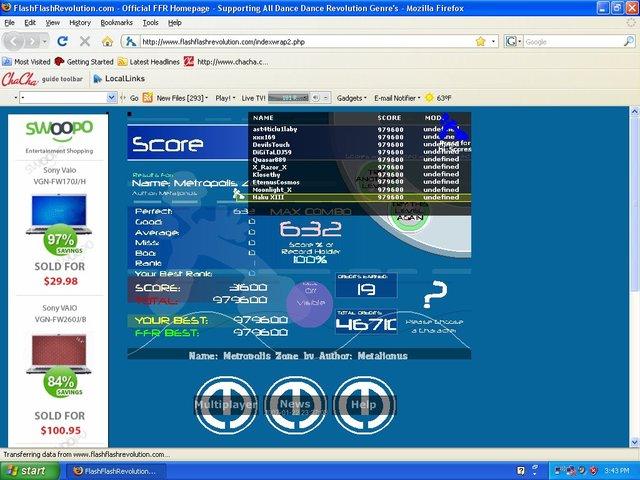The width and height of the screenshot is (640, 480).
Task: Click the Live TV! toolbar button
Action: (x=253, y=98)
